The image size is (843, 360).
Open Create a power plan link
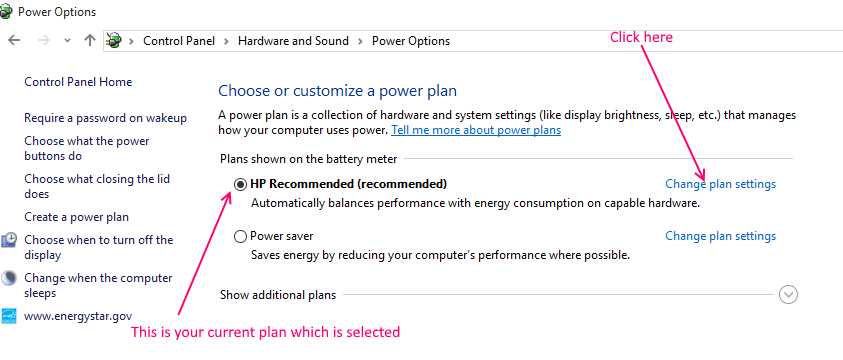point(76,217)
